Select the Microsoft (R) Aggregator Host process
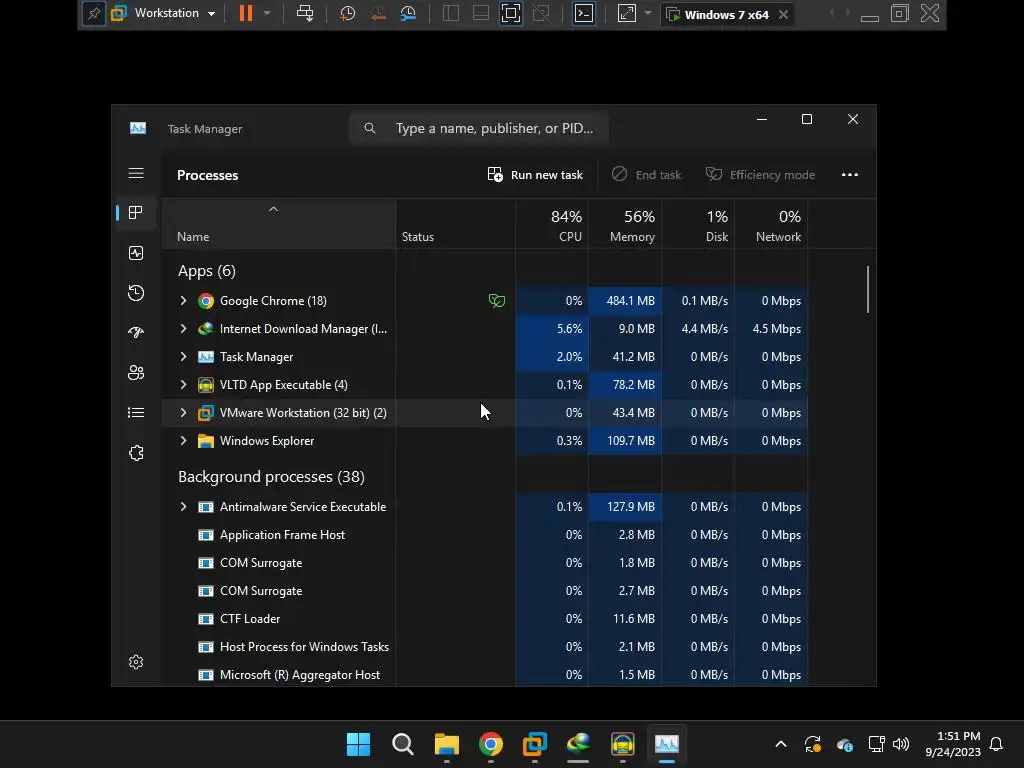The height and width of the screenshot is (768, 1024). point(485,675)
